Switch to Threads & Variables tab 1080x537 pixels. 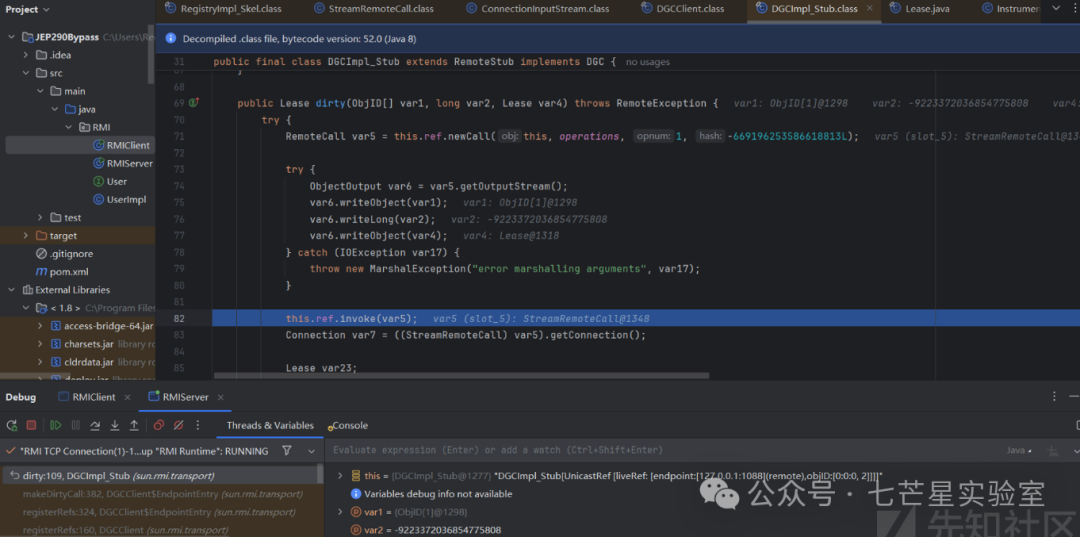point(270,425)
